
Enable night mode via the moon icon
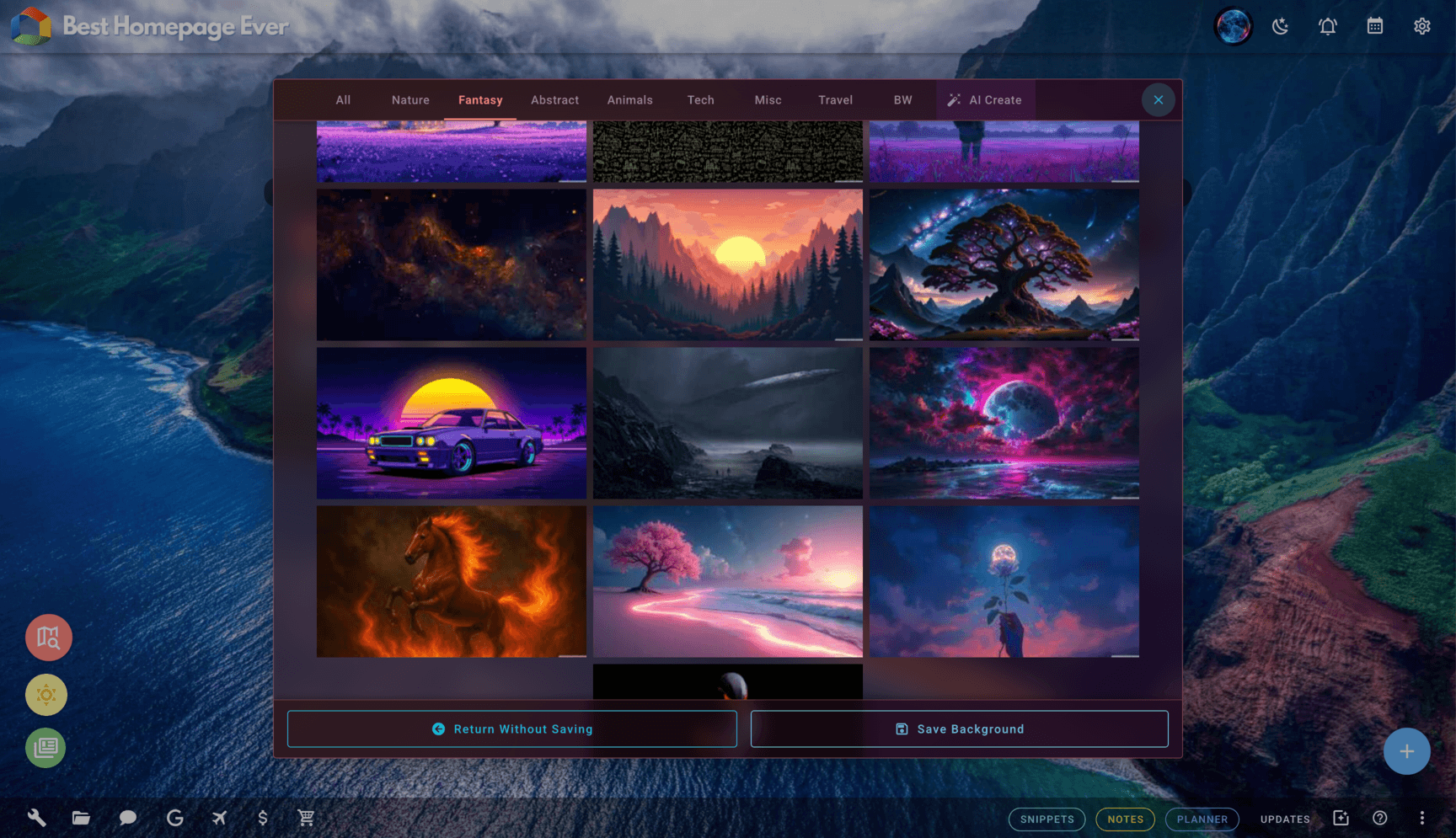pos(1281,26)
